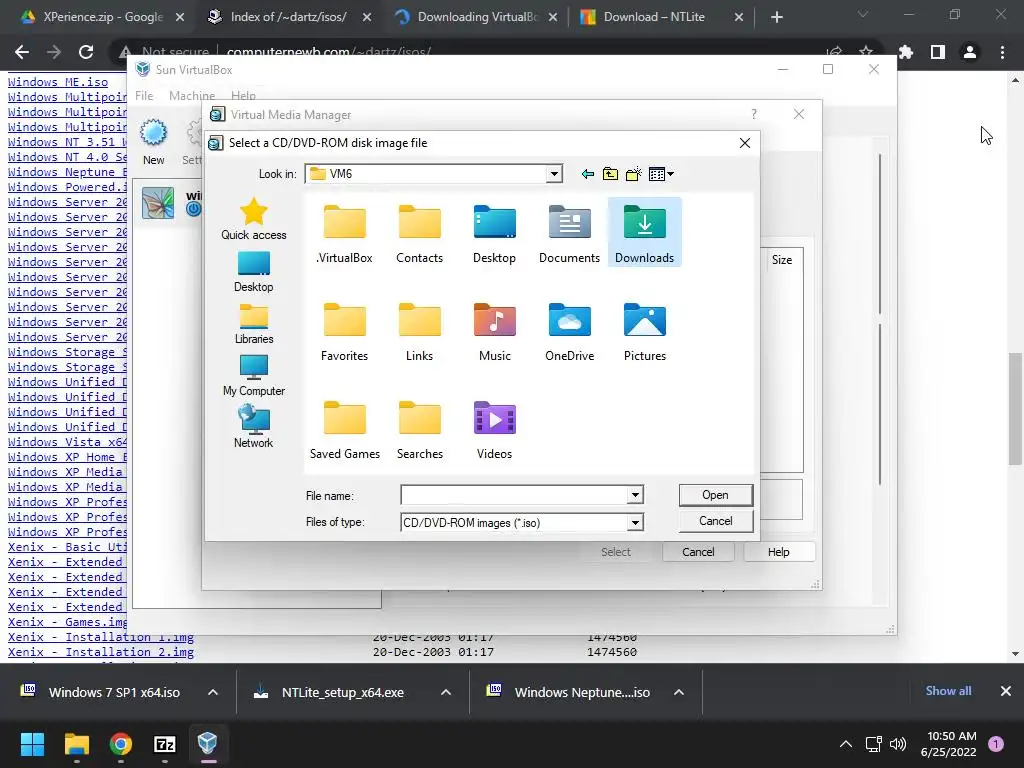Click the Size column header
This screenshot has height=768, width=1024.
(782, 260)
